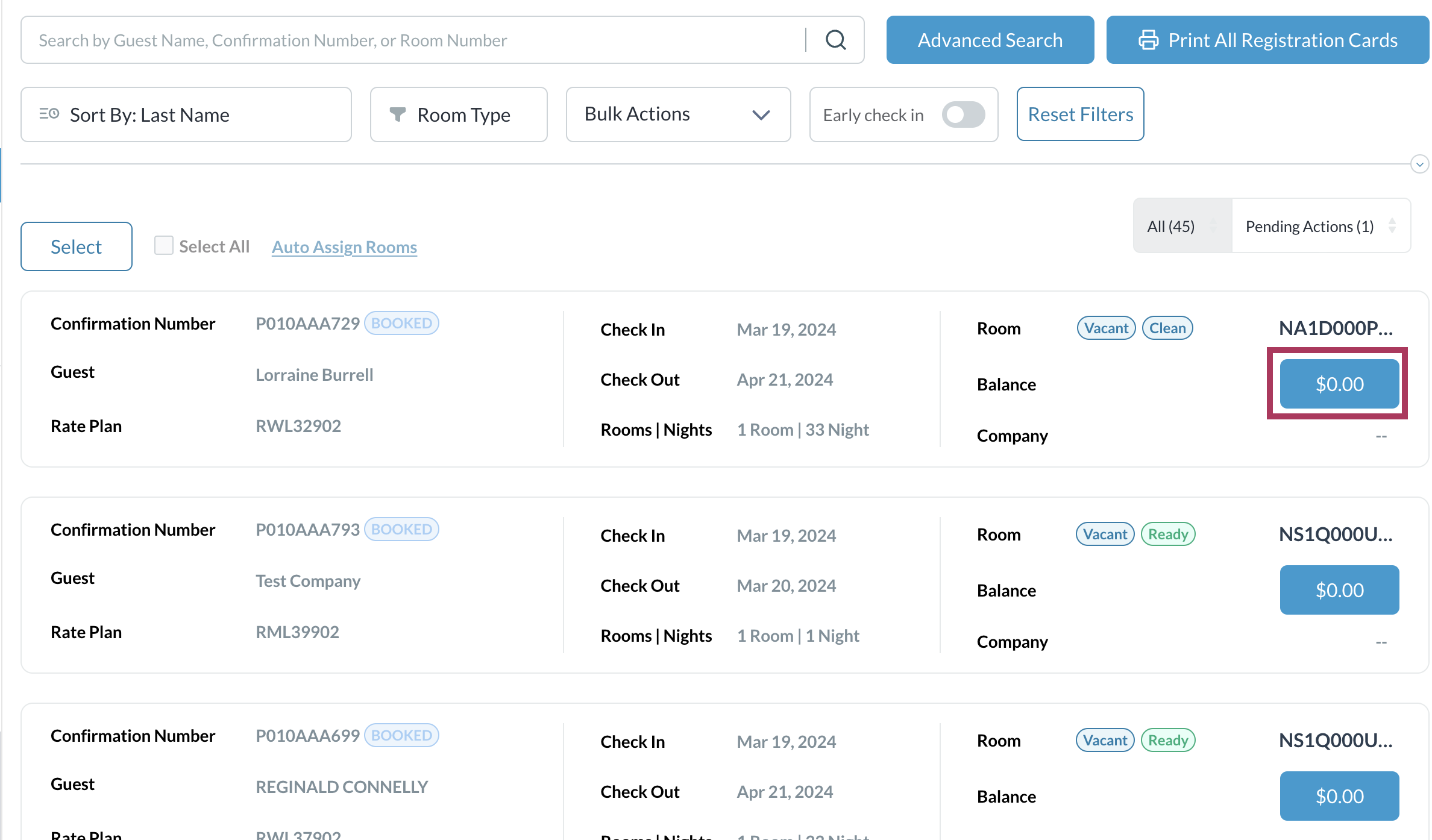Viewport: 1432px width, 840px height.
Task: Switch to the All (45) tab
Action: pyautogui.click(x=1170, y=226)
